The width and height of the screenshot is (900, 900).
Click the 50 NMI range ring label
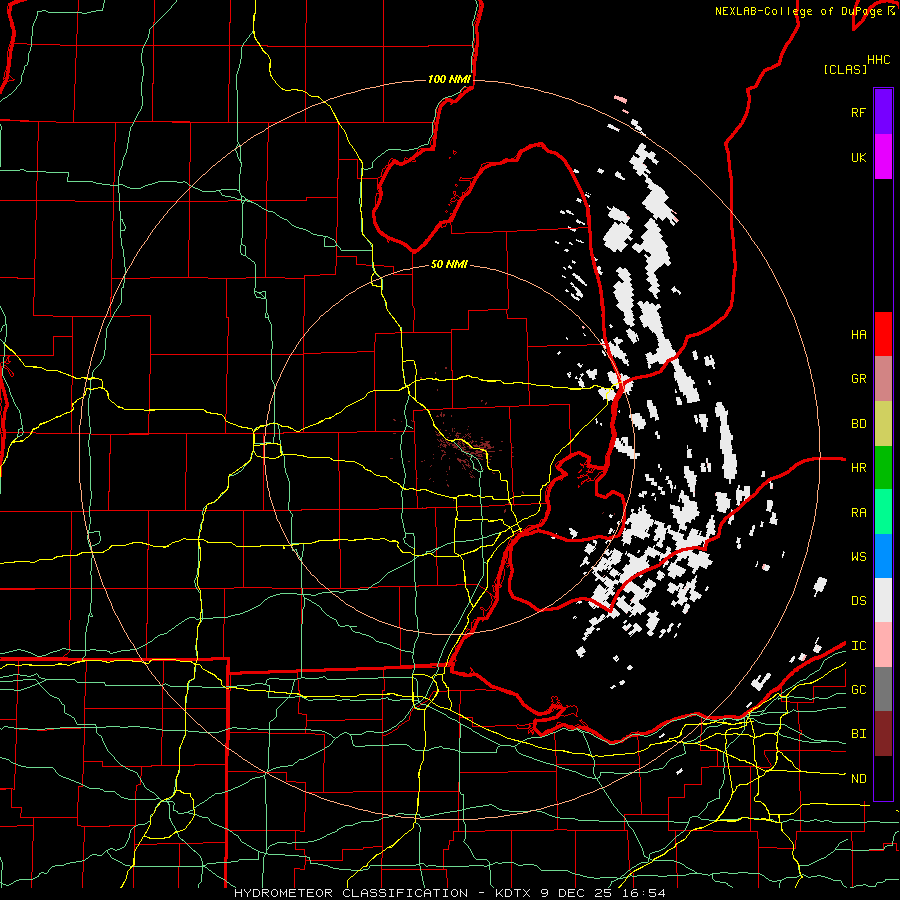(449, 265)
